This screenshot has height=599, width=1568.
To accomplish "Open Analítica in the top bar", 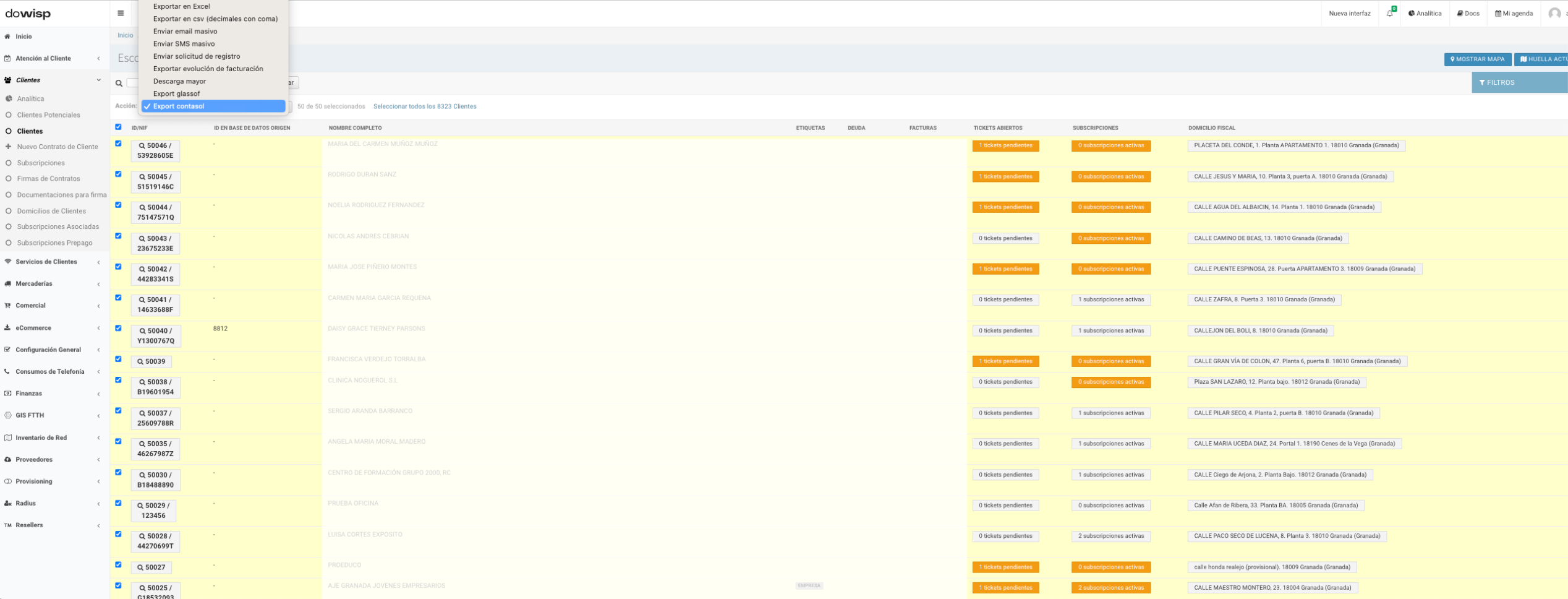I will coord(1425,13).
